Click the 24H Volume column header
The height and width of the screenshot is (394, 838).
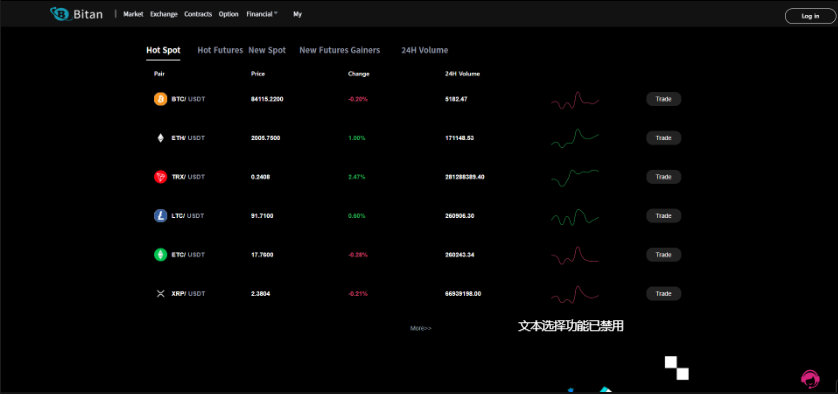point(462,74)
